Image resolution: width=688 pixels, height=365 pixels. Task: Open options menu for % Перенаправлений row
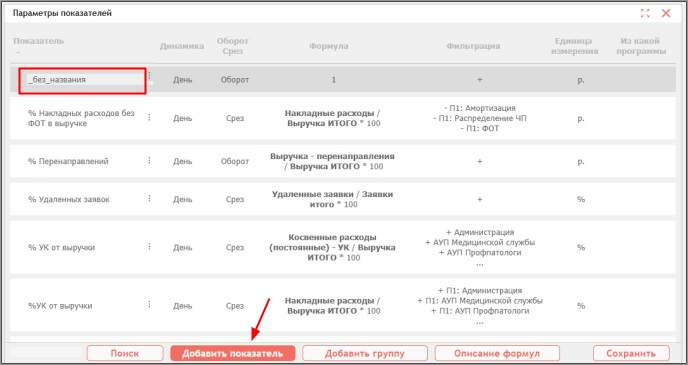click(149, 161)
